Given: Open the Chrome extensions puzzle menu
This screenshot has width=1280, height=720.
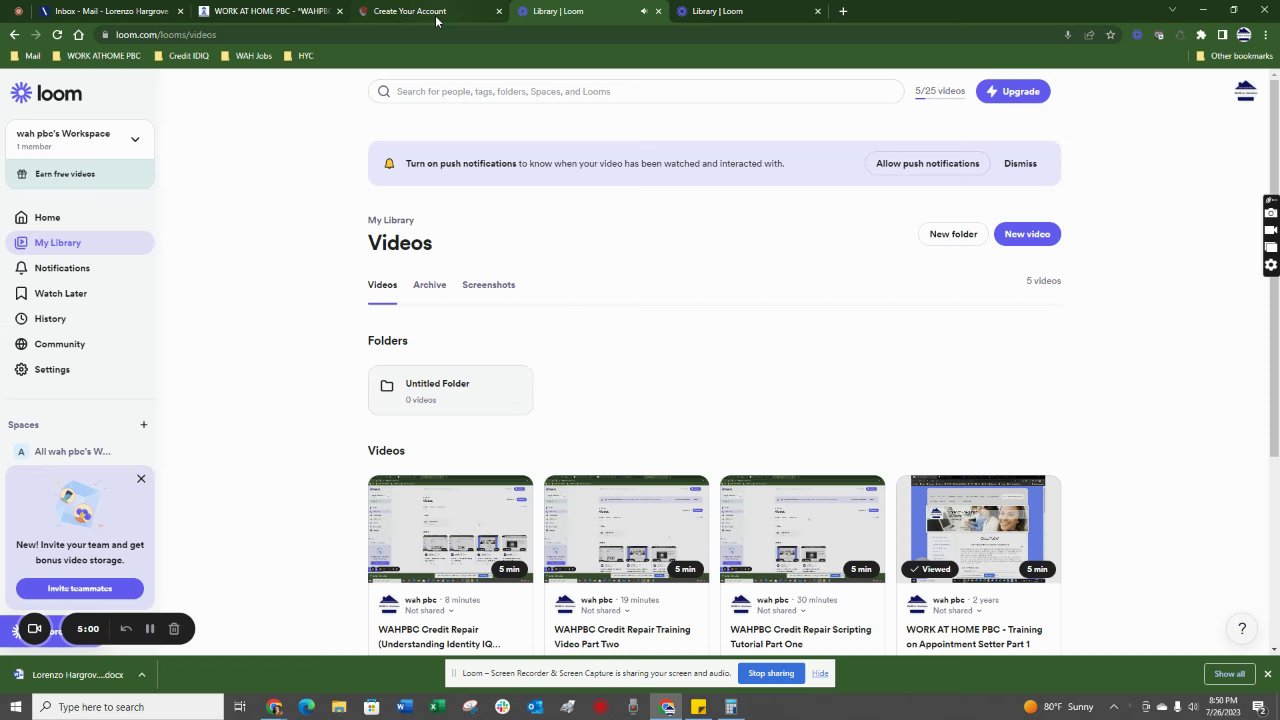Looking at the screenshot, I should coord(1201,35).
